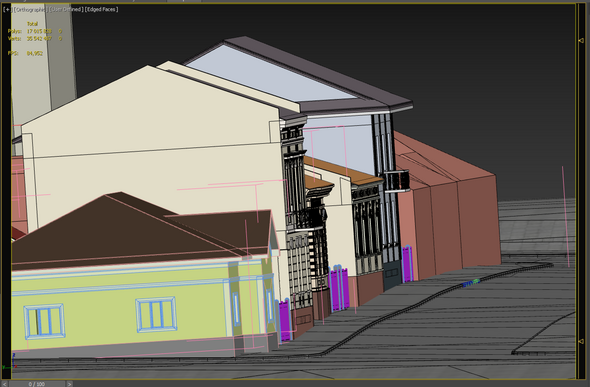Select the center blue window on yellow wall

pyautogui.click(x=156, y=314)
